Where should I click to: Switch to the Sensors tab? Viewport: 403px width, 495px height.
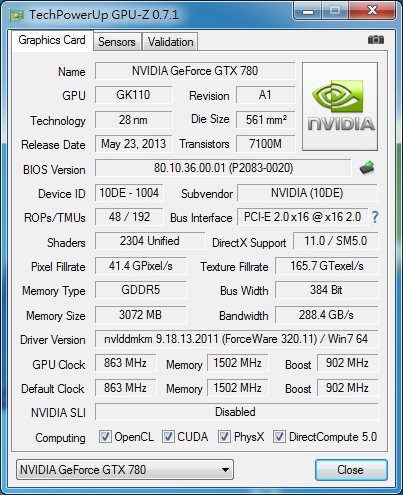[117, 42]
